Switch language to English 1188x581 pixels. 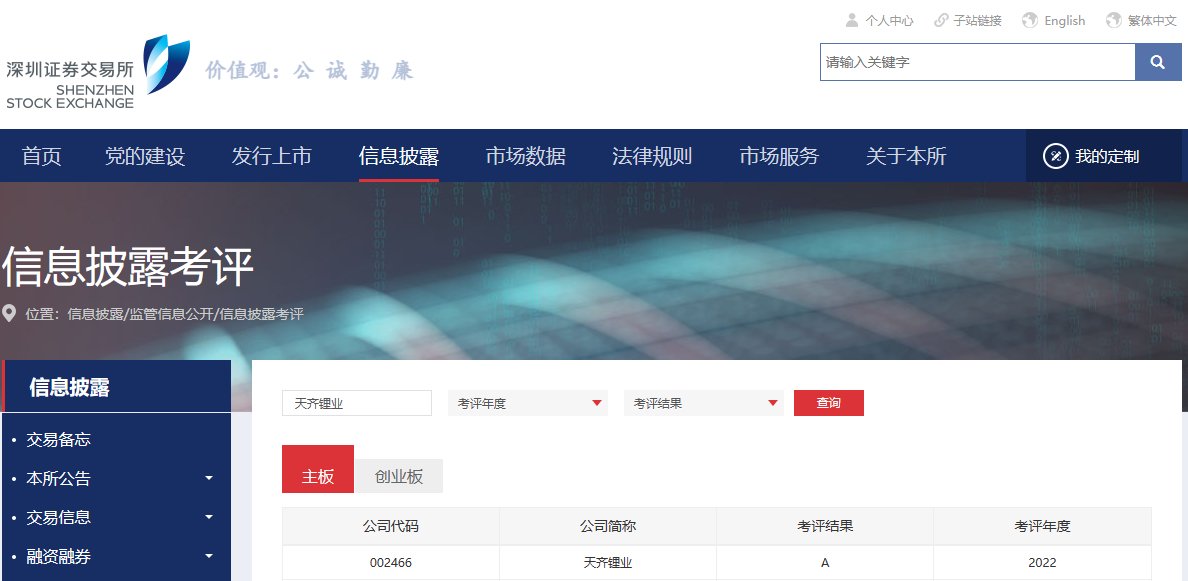1065,21
